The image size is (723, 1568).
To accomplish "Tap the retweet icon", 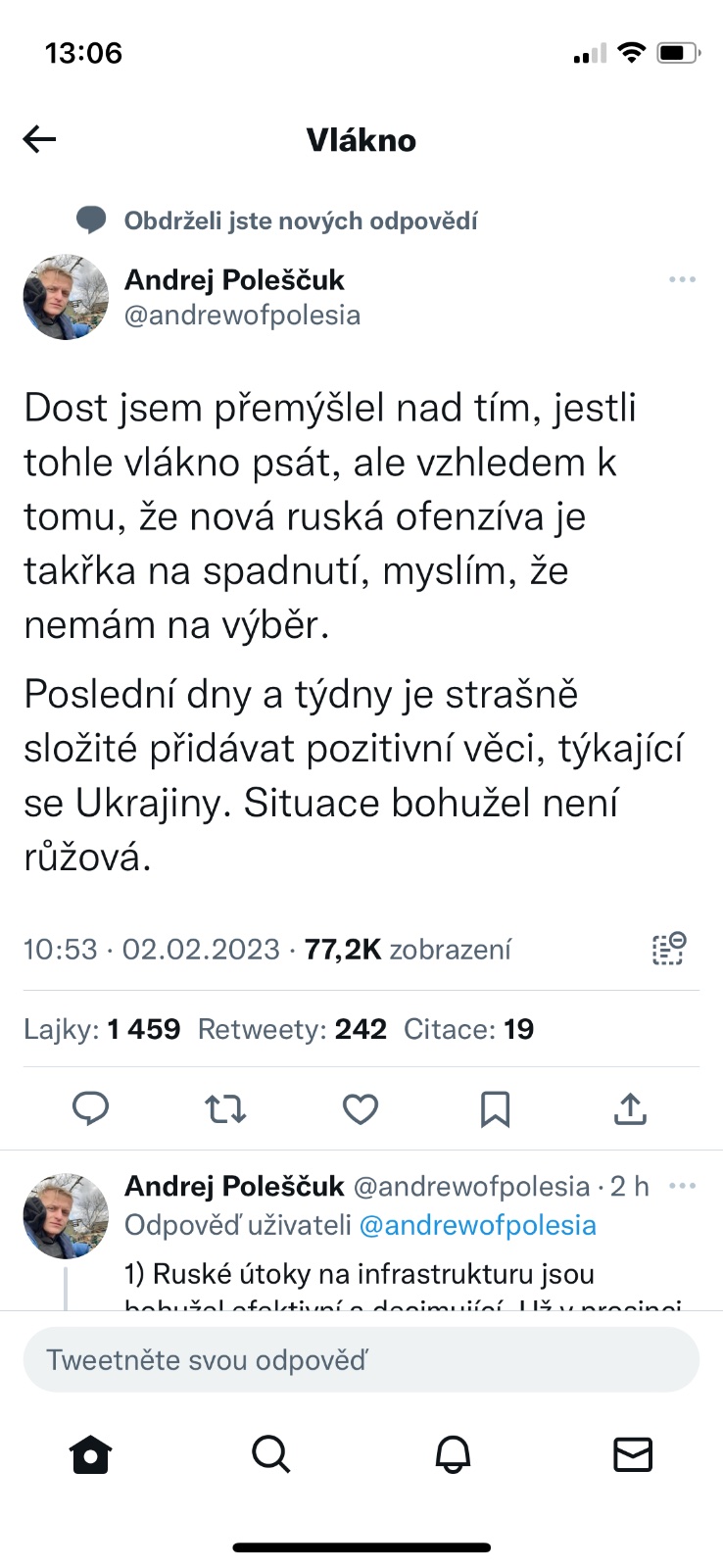I will coord(225,1108).
